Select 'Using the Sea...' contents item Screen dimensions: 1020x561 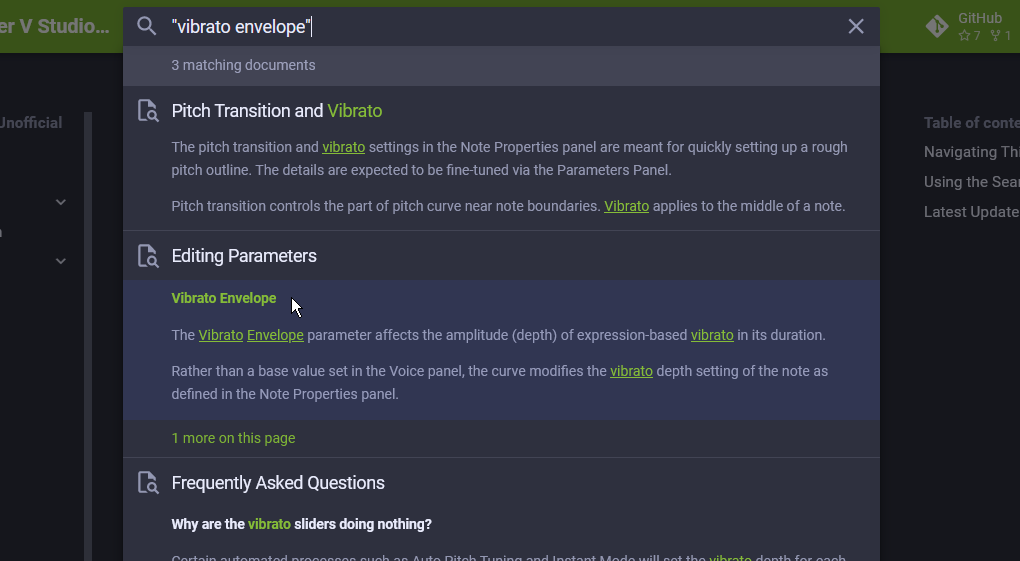(x=972, y=182)
